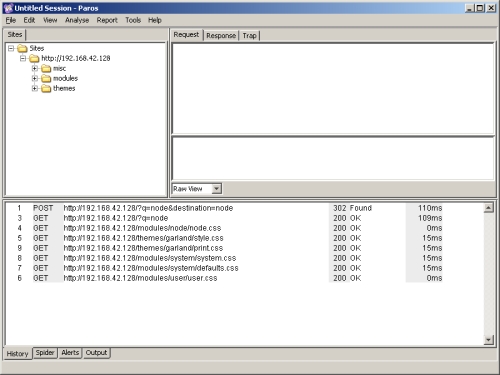Open the Help menu

coord(155,20)
